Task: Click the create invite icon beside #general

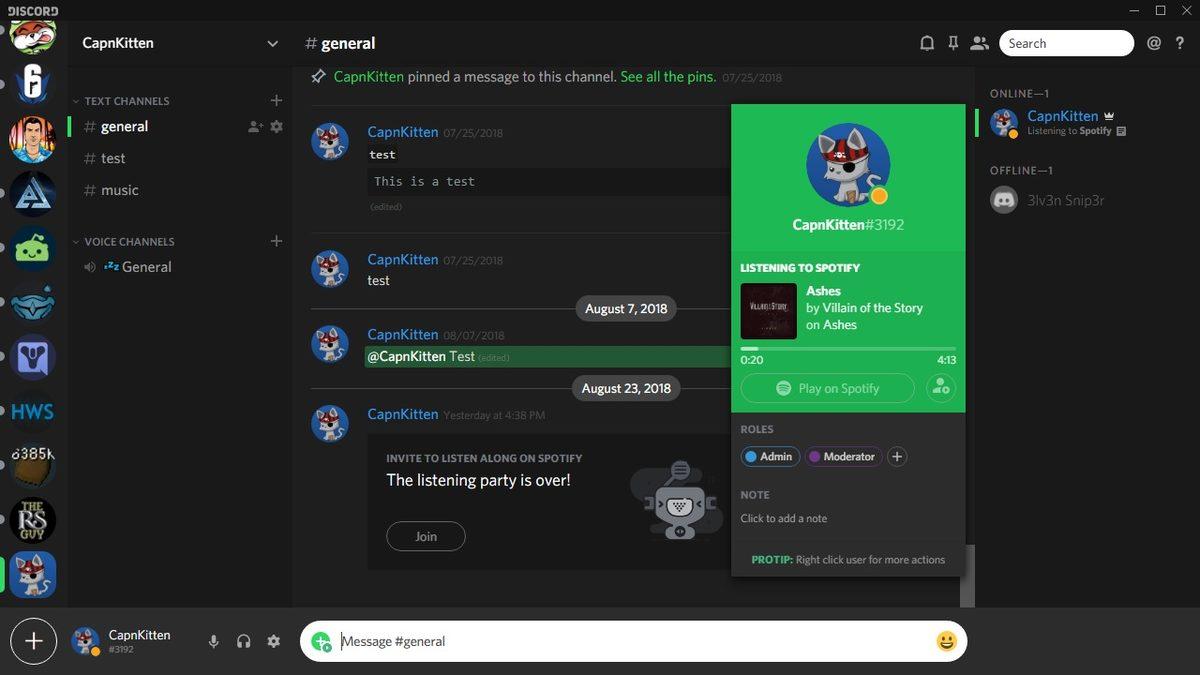Action: click(x=256, y=126)
